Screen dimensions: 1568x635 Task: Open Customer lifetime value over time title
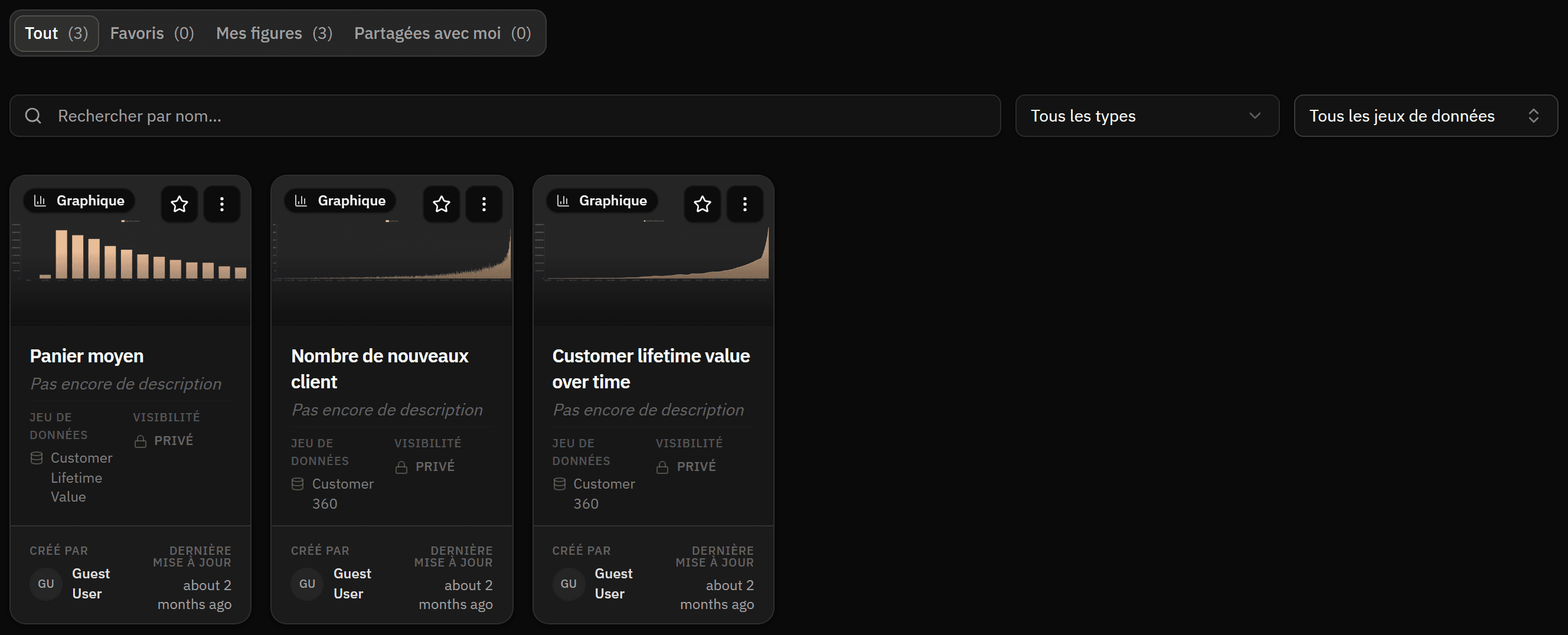(651, 369)
